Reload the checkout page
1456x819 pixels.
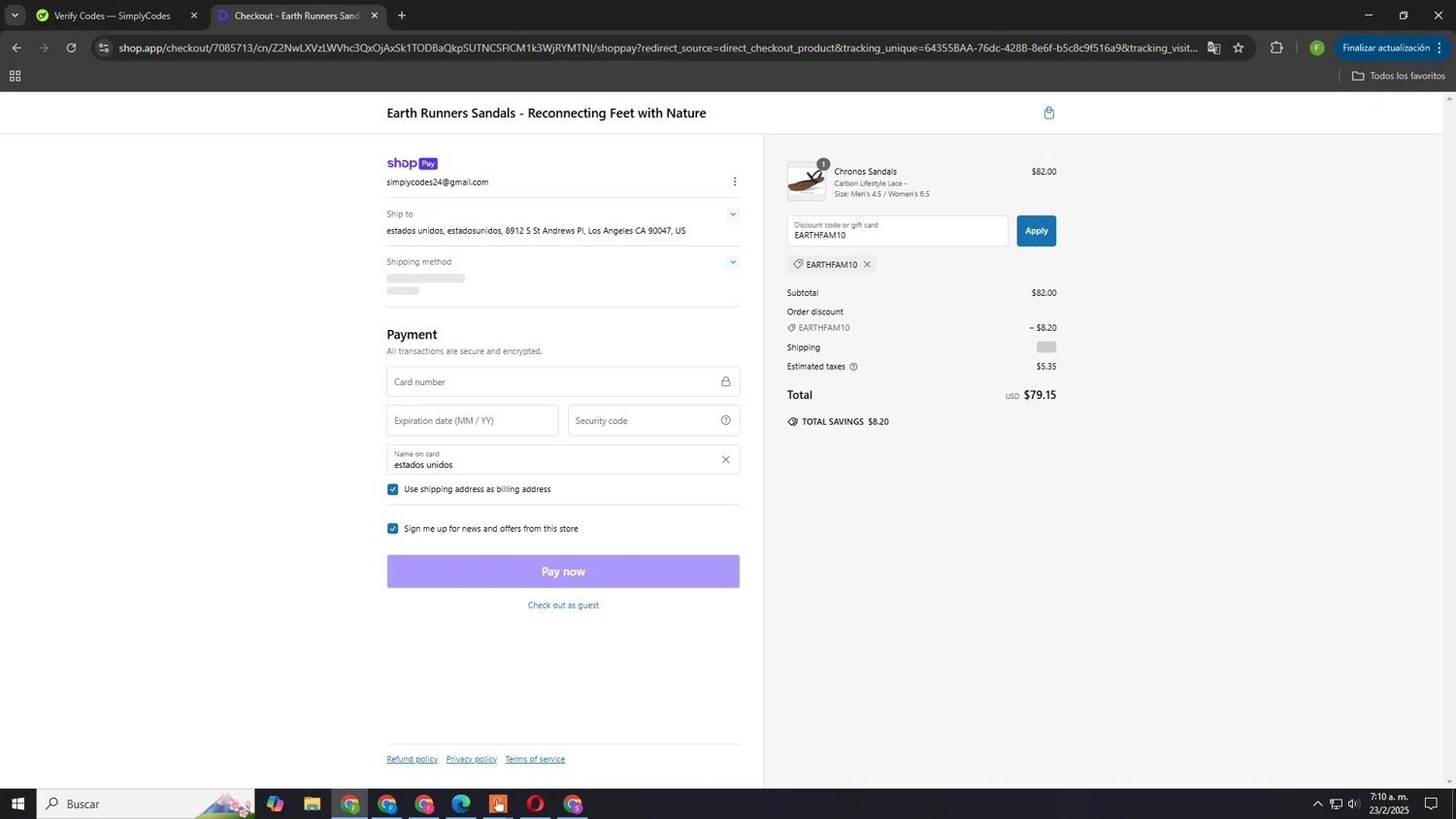71,48
